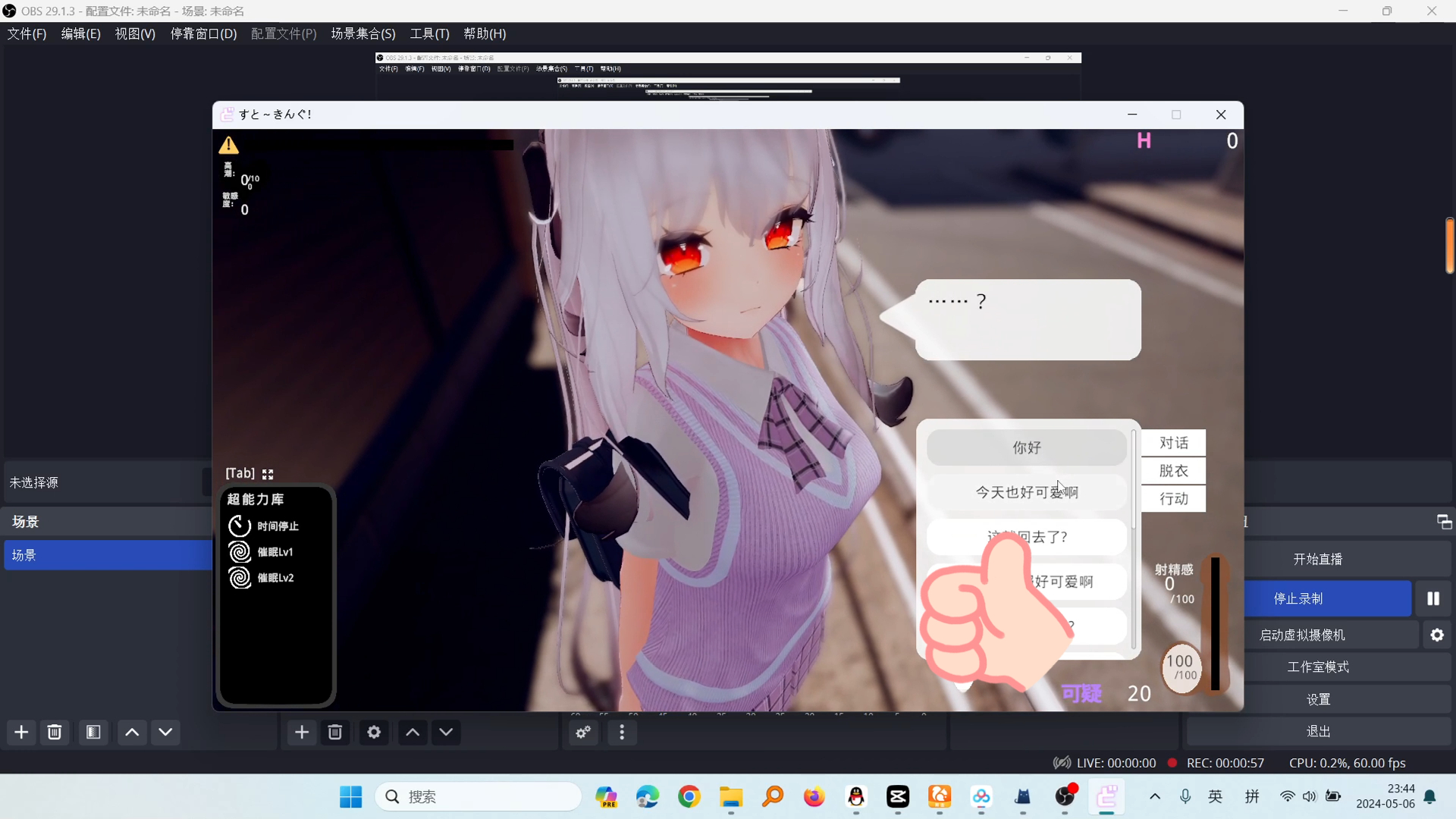Delete selected scene with trash icon
This screenshot has height=819, width=1456.
pos(55,732)
